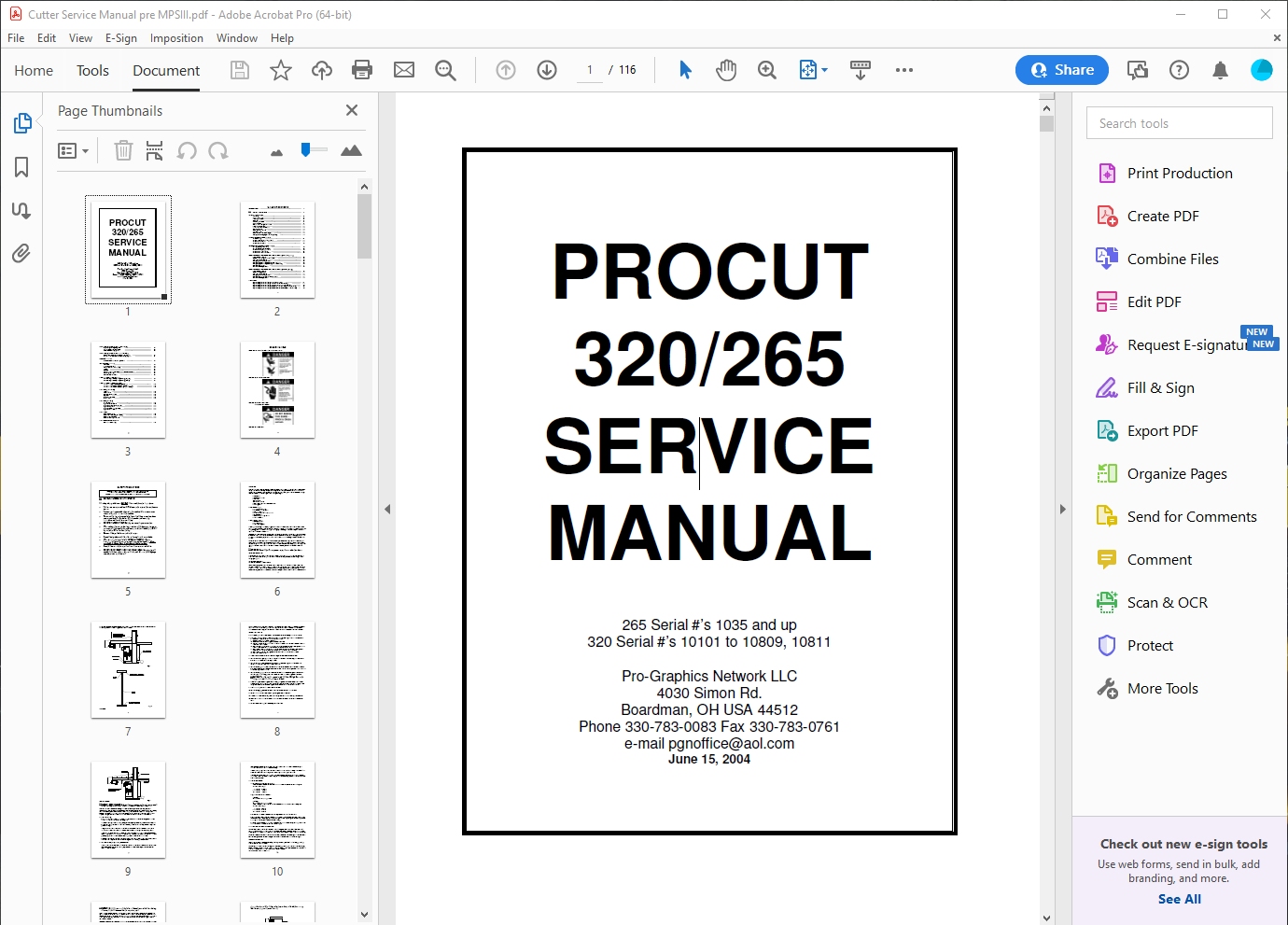Screen dimensions: 1288x925
Task: Send the file by email envelope icon
Action: [x=404, y=70]
